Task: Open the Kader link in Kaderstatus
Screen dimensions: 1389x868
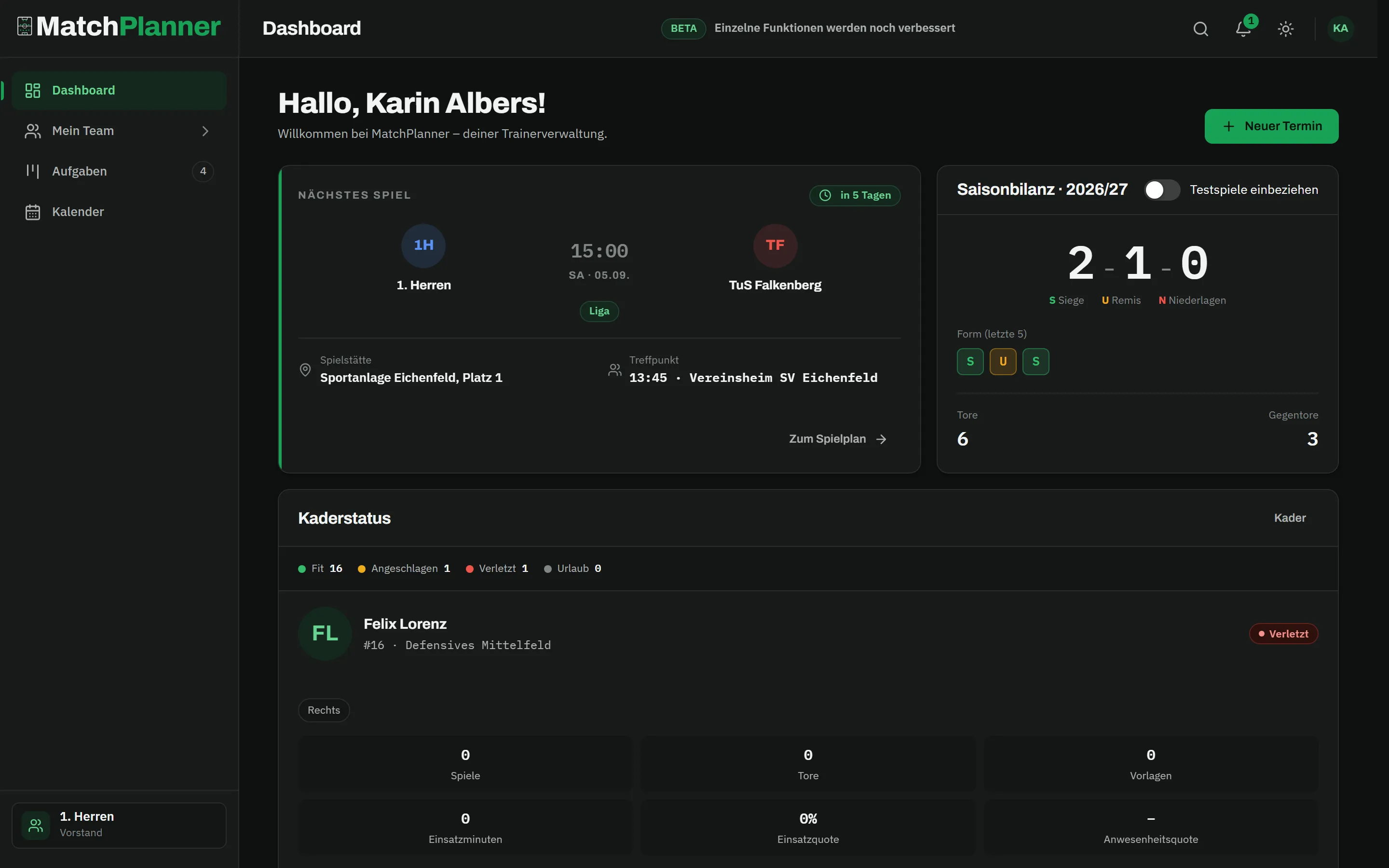Action: coord(1290,518)
